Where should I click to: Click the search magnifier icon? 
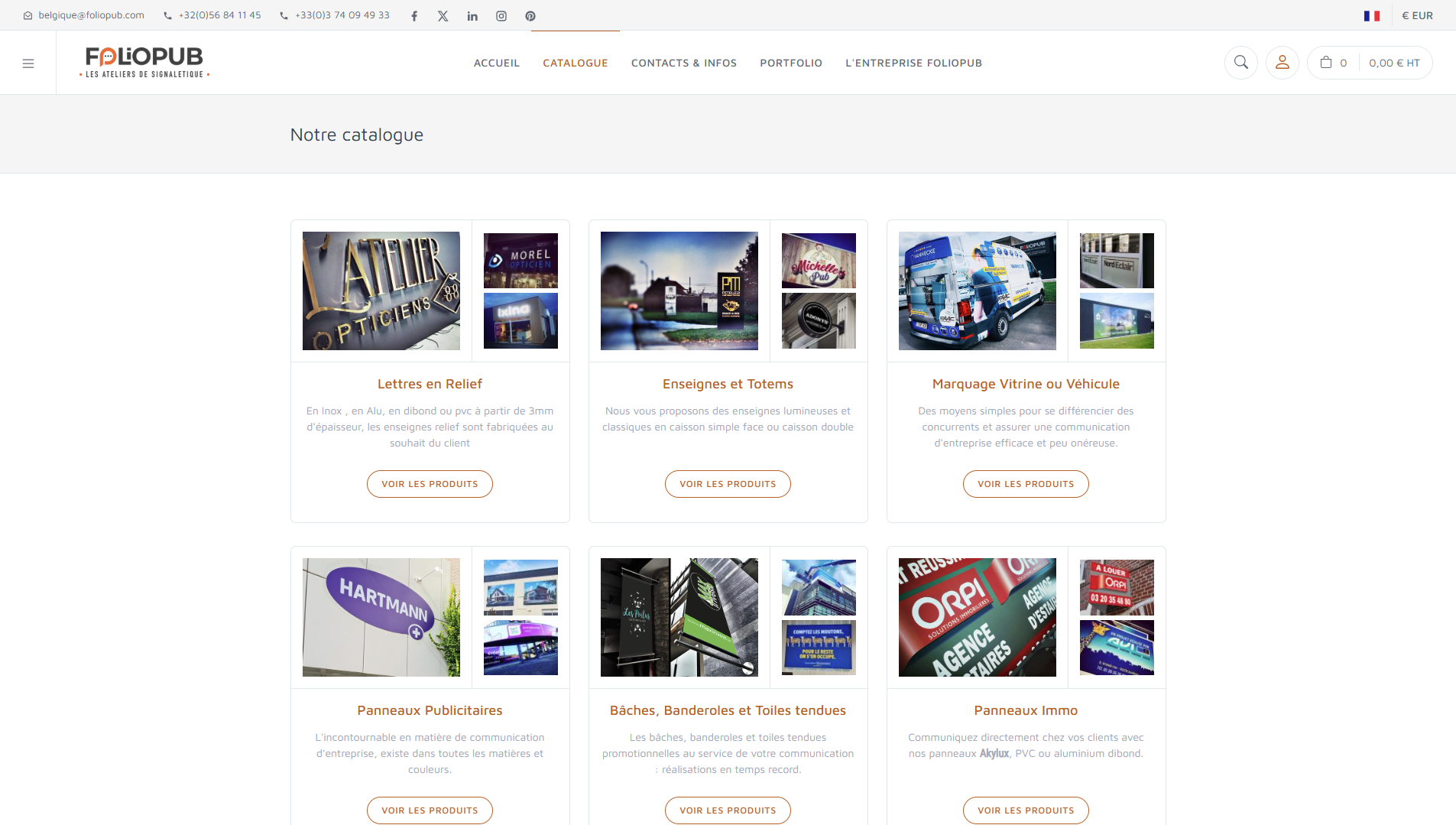[x=1241, y=63]
